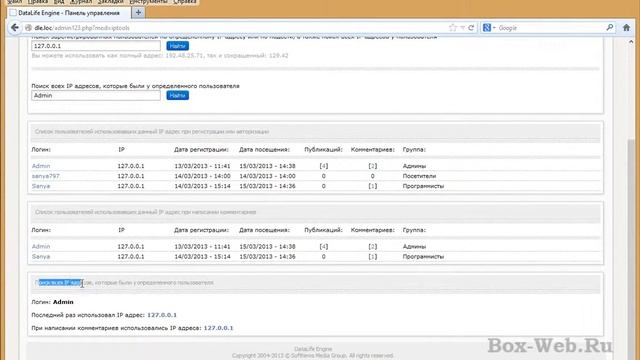
Task: Open Sanya link in comments users table
Action: [x=41, y=257]
